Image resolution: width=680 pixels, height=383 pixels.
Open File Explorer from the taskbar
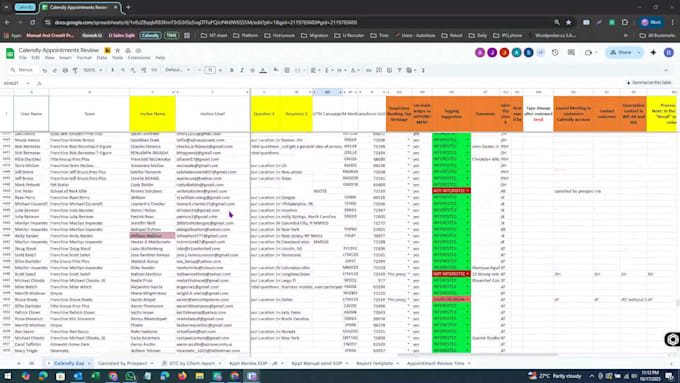coord(199,376)
